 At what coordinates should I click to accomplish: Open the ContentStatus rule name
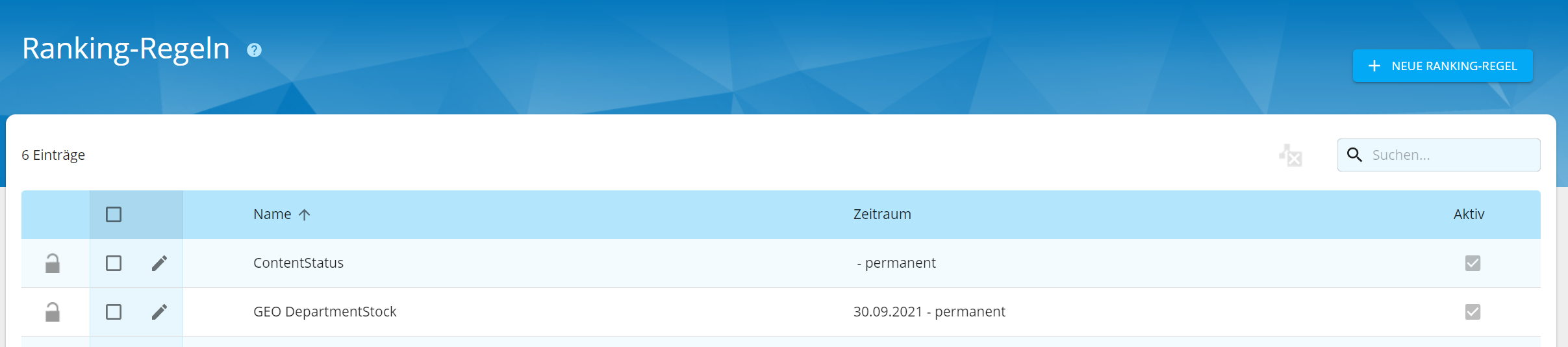(298, 263)
